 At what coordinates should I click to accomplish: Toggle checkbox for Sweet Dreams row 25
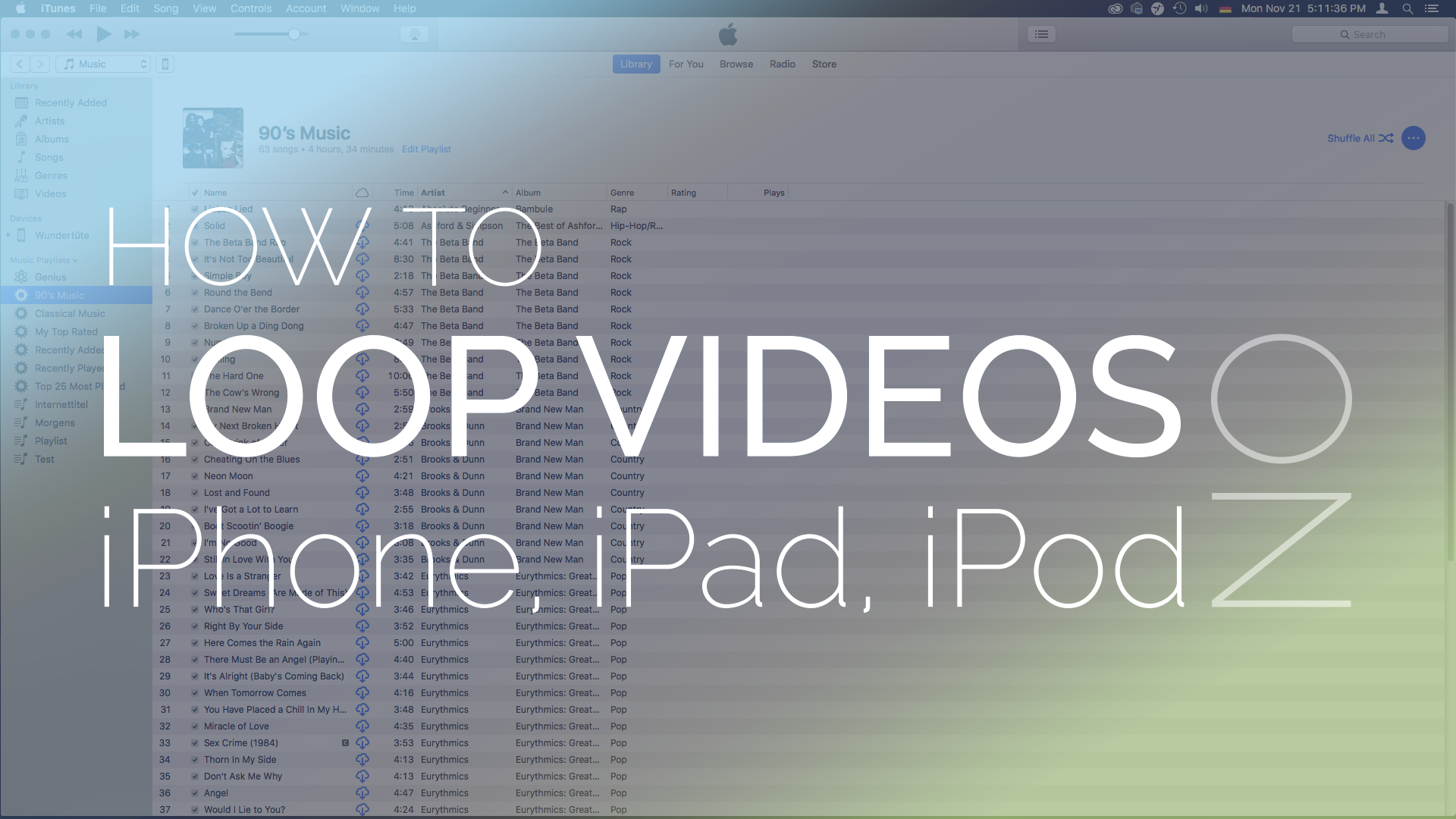click(x=195, y=592)
